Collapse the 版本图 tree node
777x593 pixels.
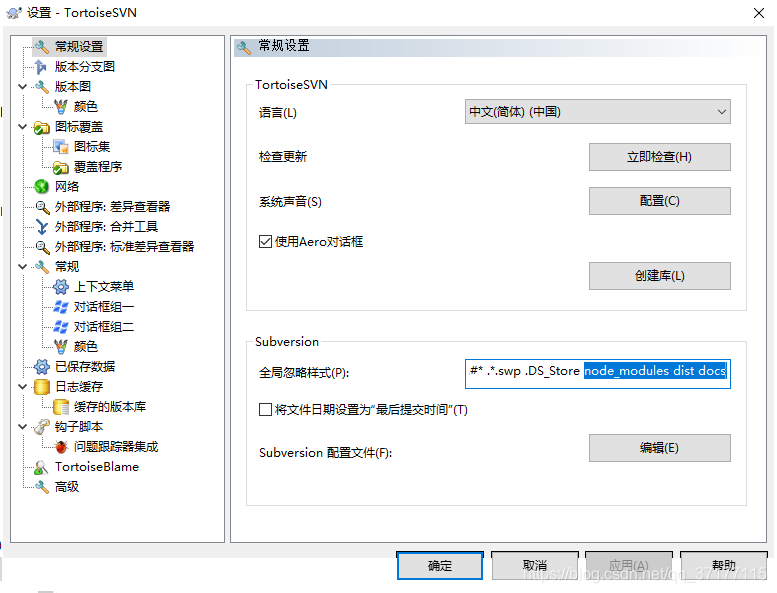tap(22, 87)
